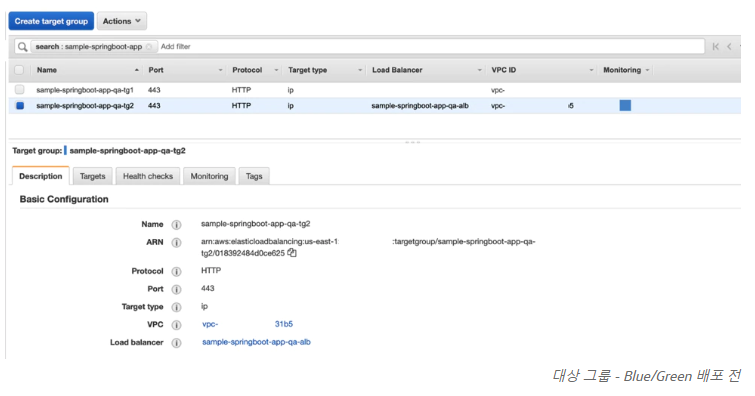Click the tg1 row Port value 443
Image resolution: width=755 pixels, height=396 pixels.
(x=154, y=90)
